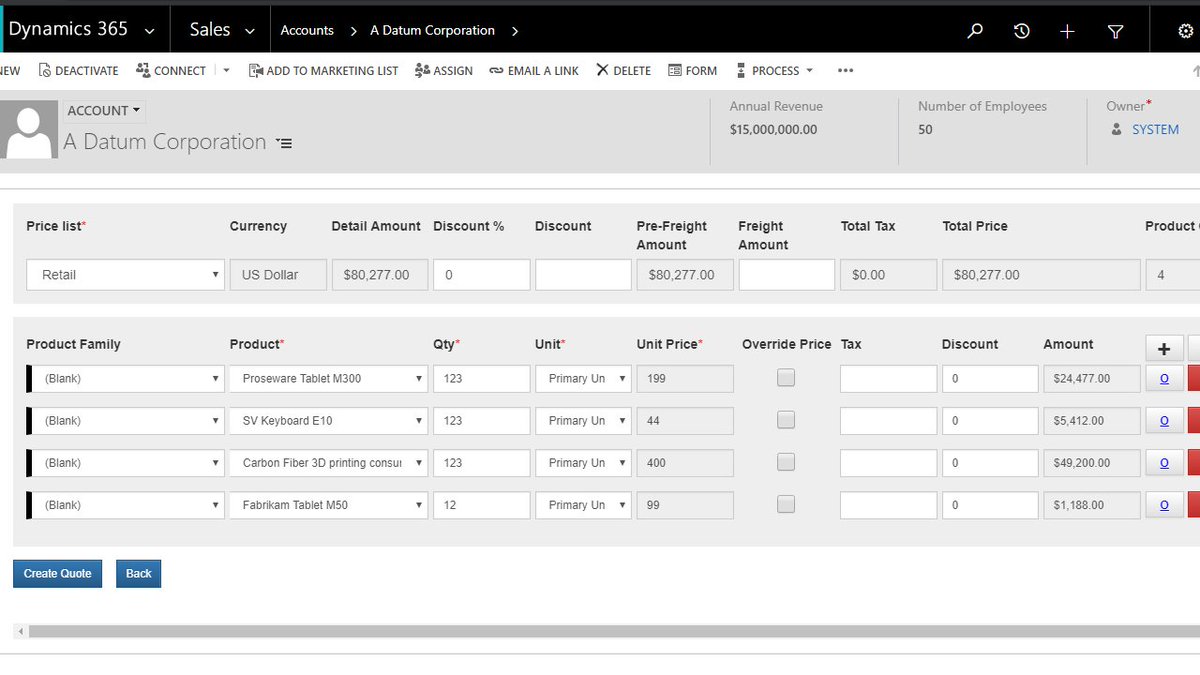Click Delete in the command bar
This screenshot has width=1200, height=675.
point(623,70)
